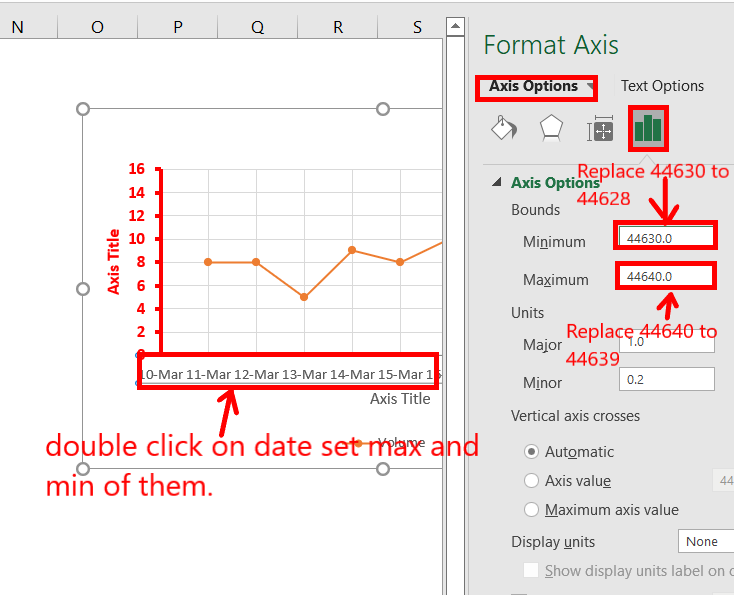Click the orange data point at value 5
Image resolution: width=734 pixels, height=595 pixels.
(x=304, y=297)
